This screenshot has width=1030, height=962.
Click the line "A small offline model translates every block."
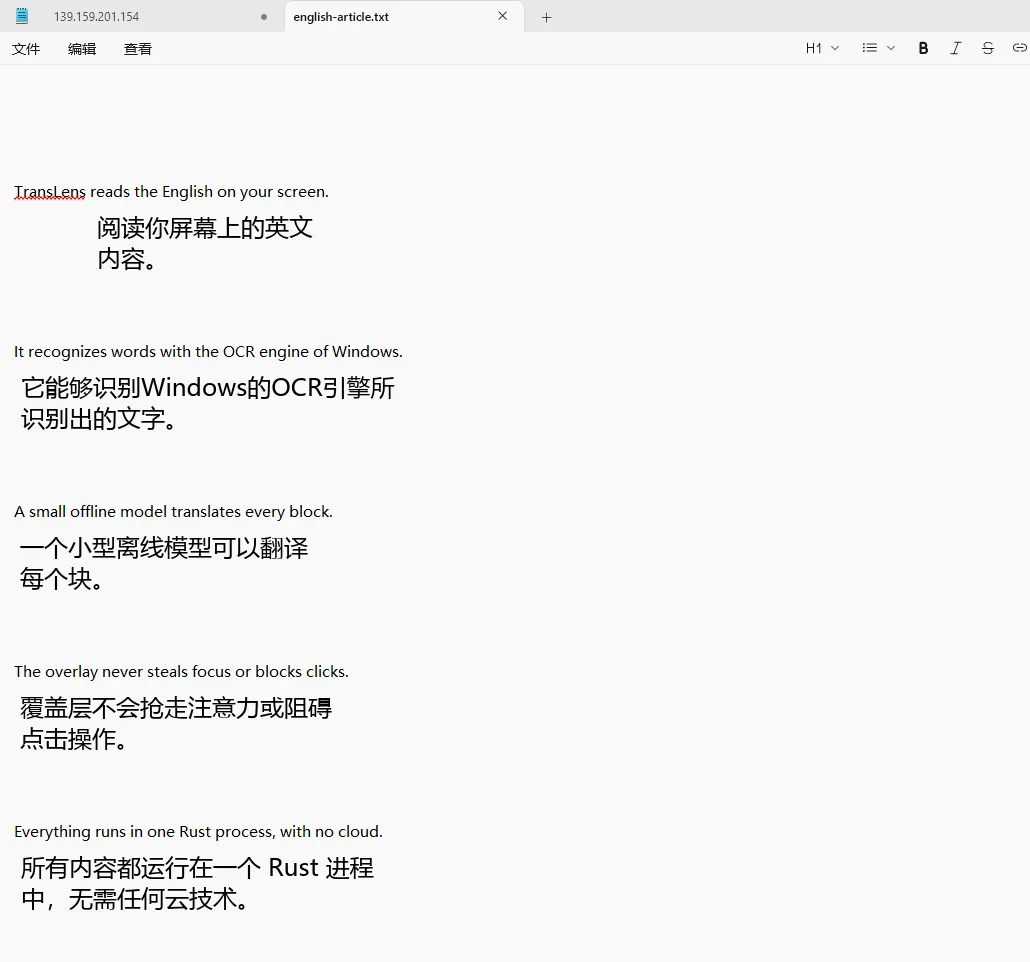173,512
